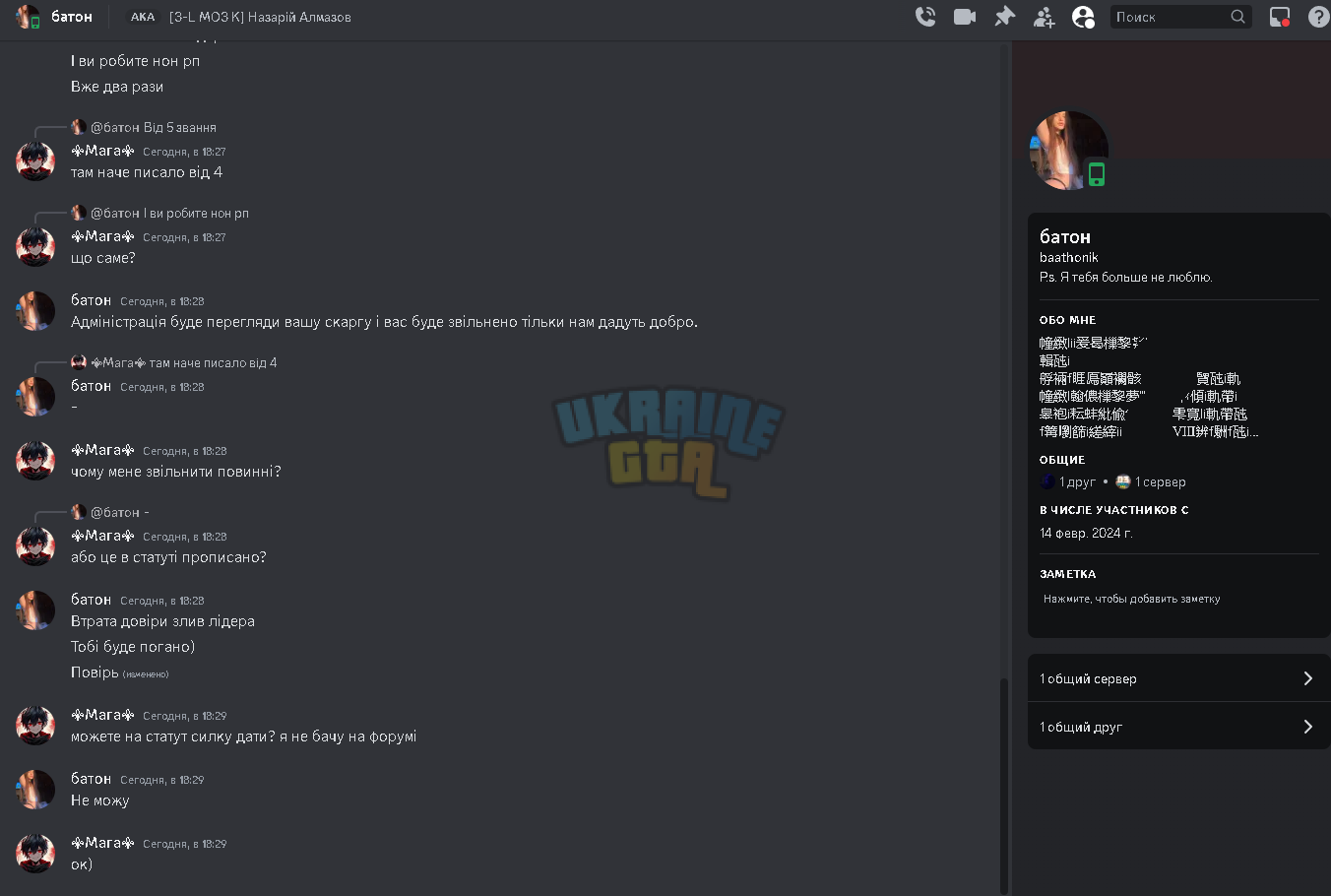Click the message "Тобі буде погано)"

[133, 647]
